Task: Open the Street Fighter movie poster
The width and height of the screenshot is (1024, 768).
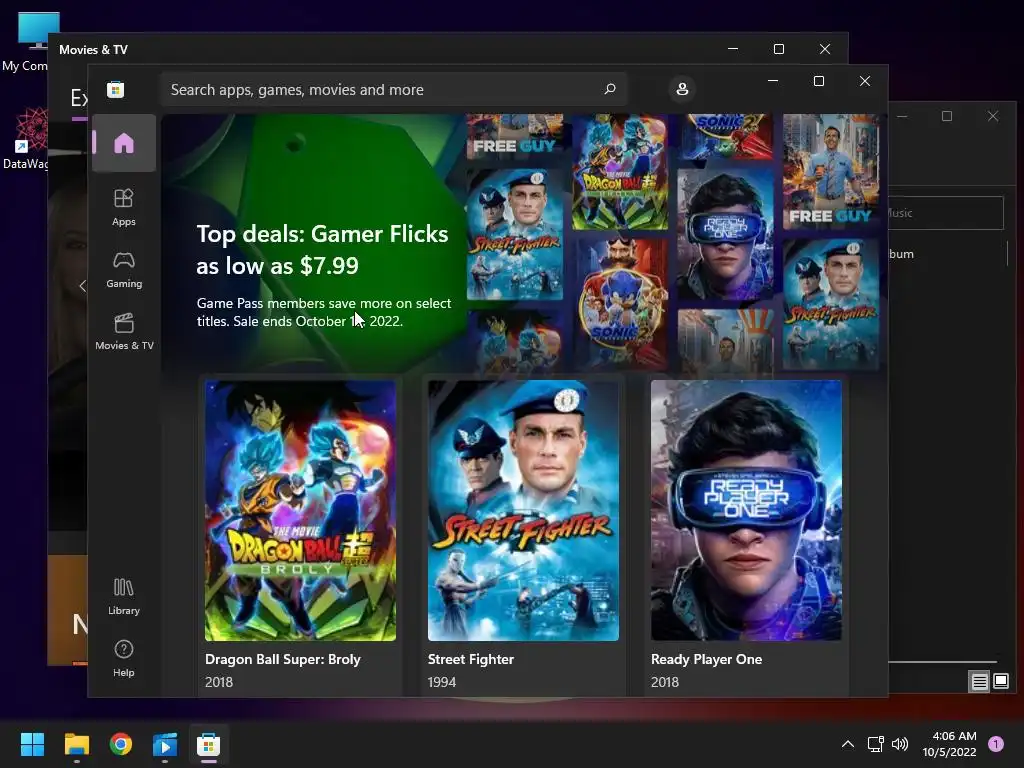Action: 523,510
